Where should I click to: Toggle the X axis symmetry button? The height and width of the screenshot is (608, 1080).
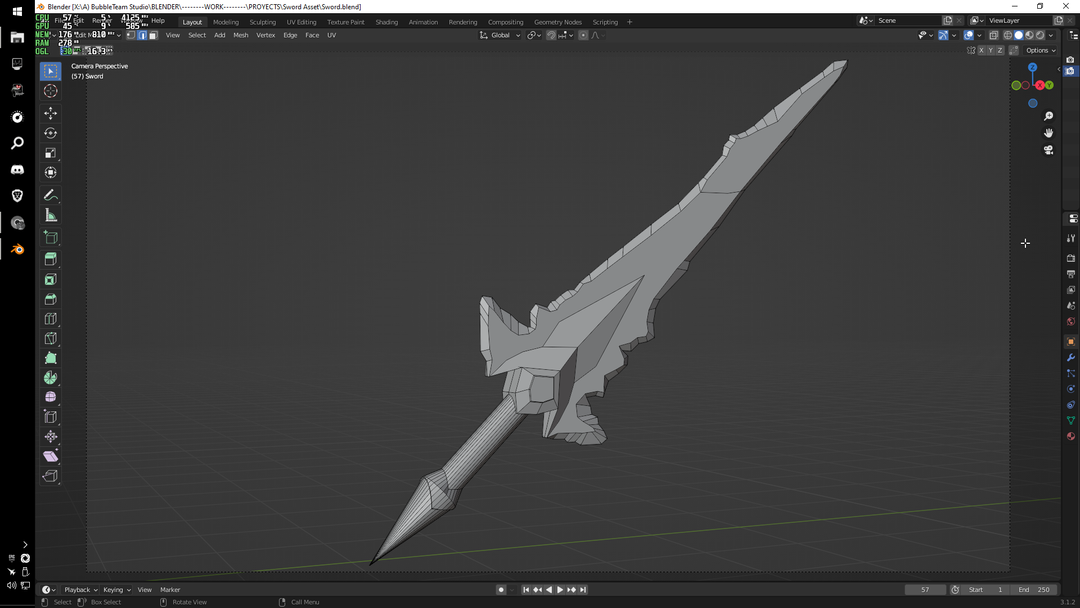click(982, 50)
